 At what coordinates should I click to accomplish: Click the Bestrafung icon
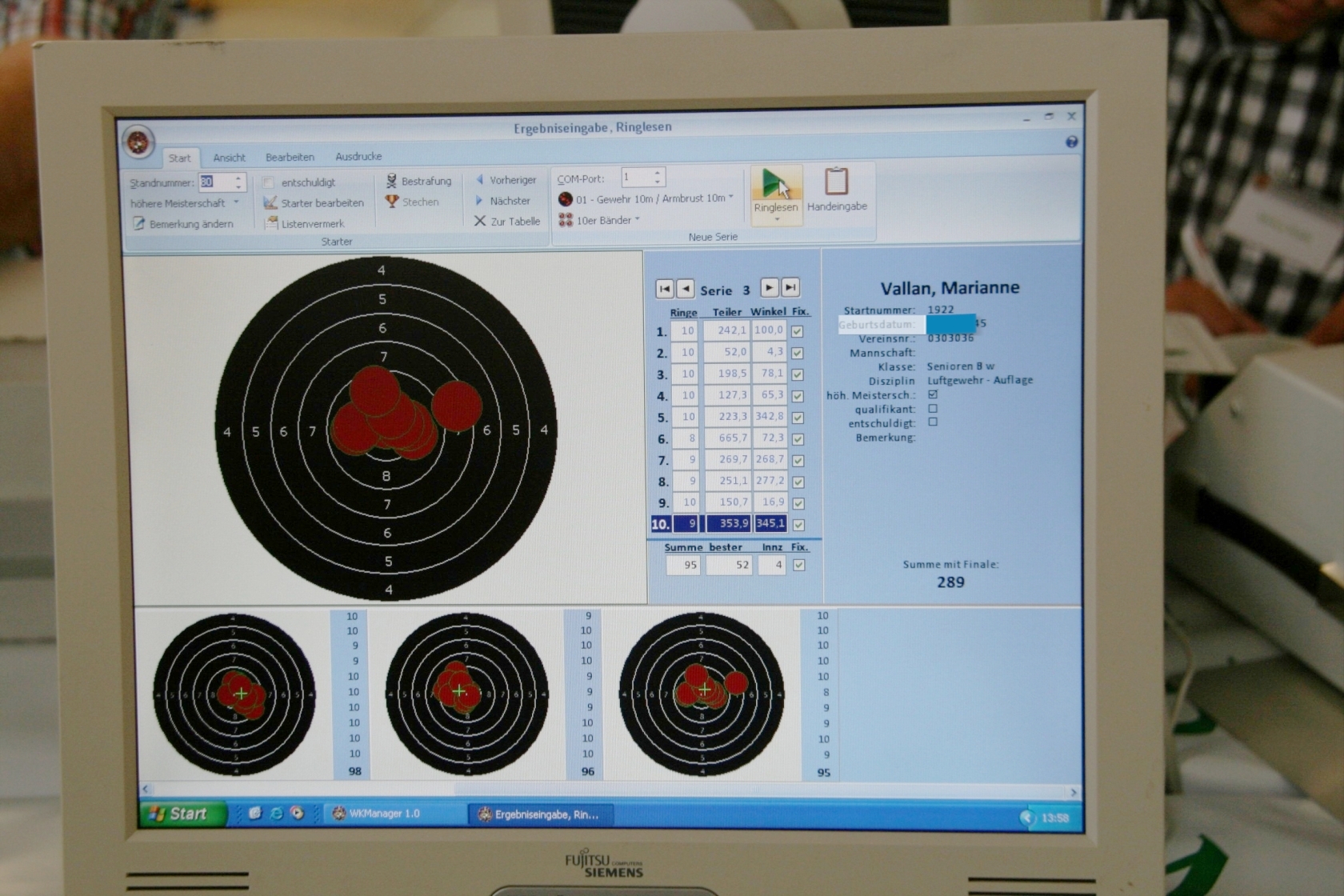pos(391,181)
